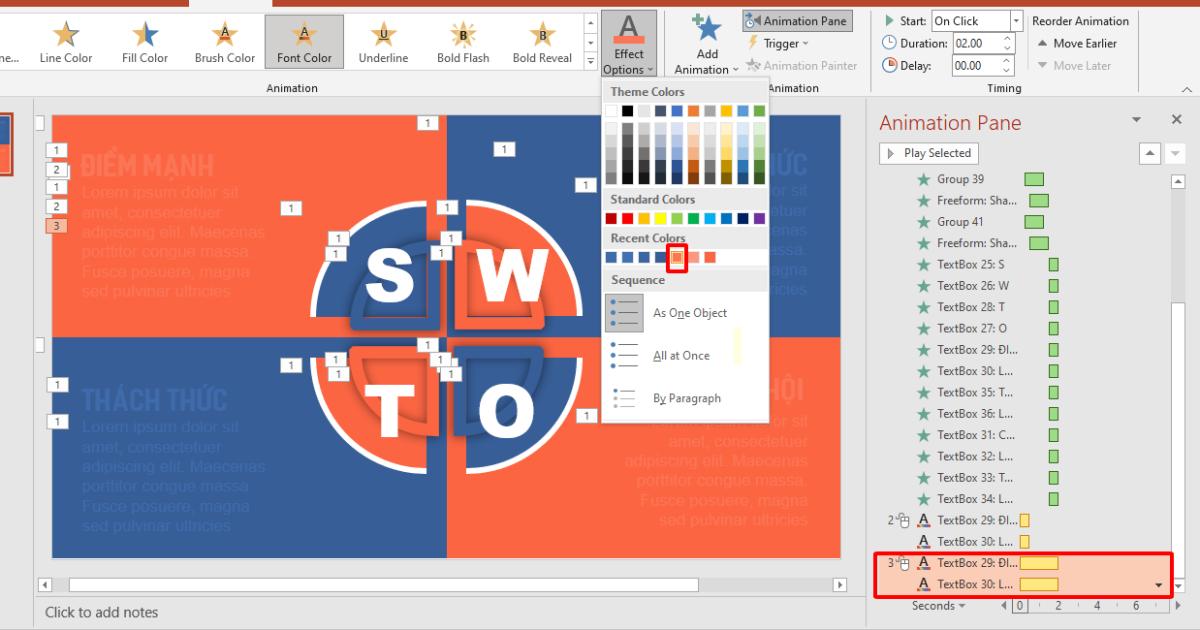Pick the highlighted orange Recent Color
The width and height of the screenshot is (1200, 630).
[x=675, y=258]
